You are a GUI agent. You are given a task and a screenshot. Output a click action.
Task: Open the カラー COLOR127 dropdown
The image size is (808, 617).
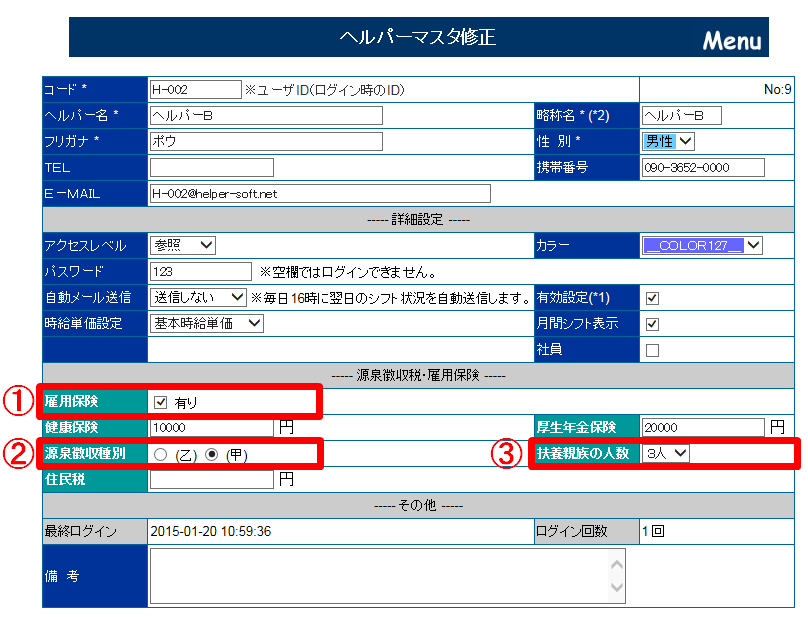(x=702, y=245)
